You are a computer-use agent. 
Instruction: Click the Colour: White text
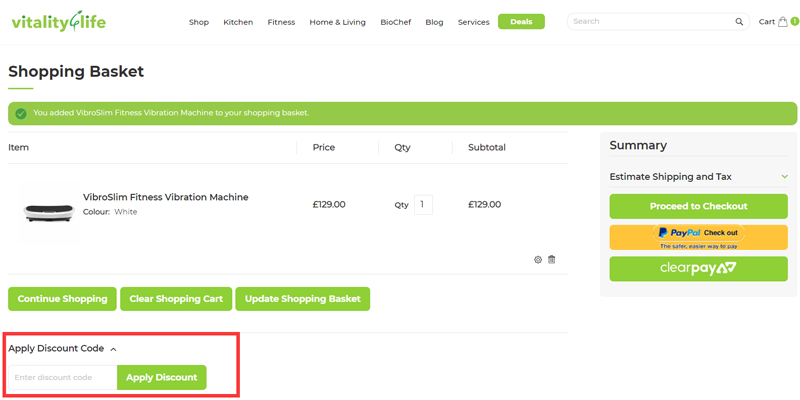pyautogui.click(x=110, y=212)
